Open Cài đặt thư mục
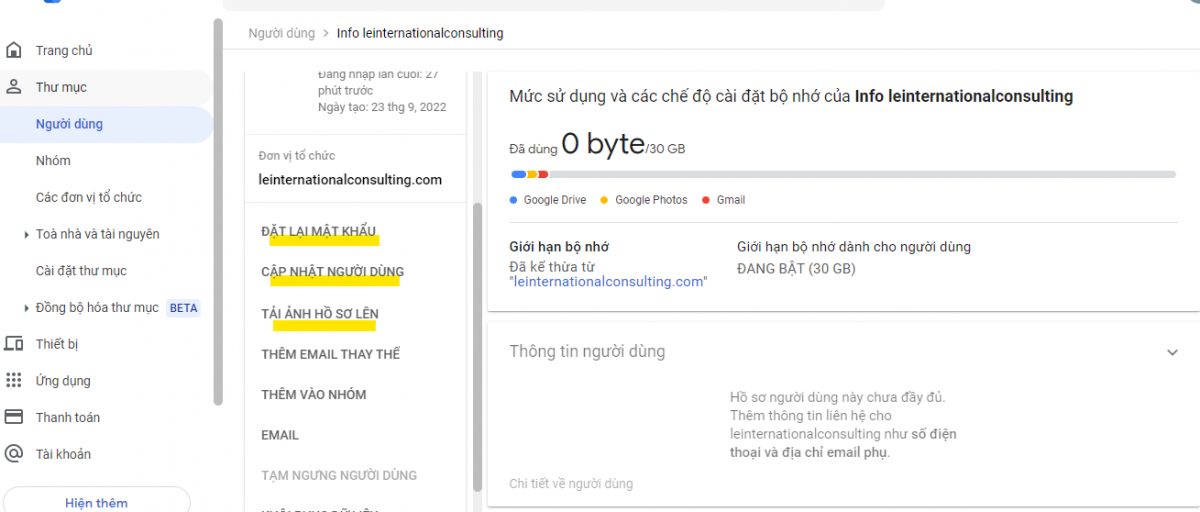 point(81,271)
